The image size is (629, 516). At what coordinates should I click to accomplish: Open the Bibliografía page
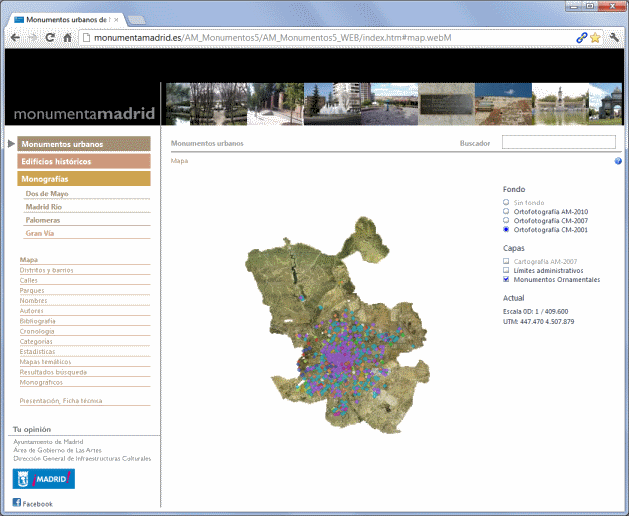coord(37,321)
